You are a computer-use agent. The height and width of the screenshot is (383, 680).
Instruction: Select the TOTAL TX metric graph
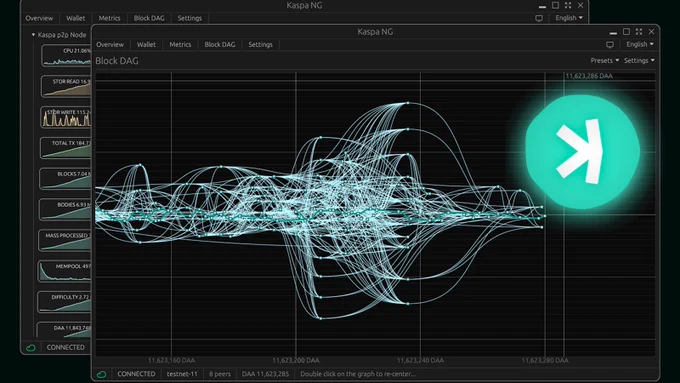tap(65, 148)
